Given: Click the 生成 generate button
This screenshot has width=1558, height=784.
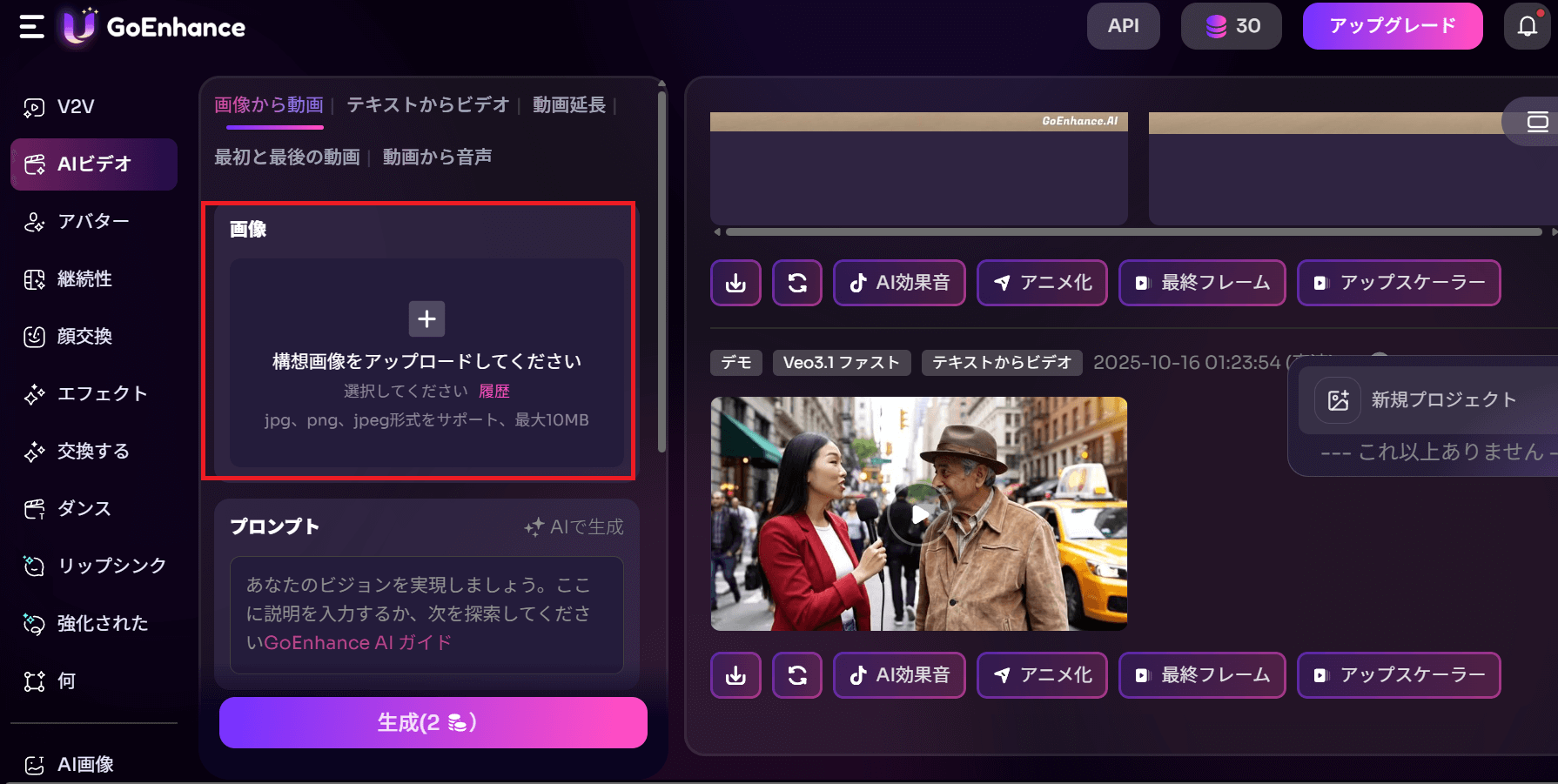Looking at the screenshot, I should coord(433,722).
